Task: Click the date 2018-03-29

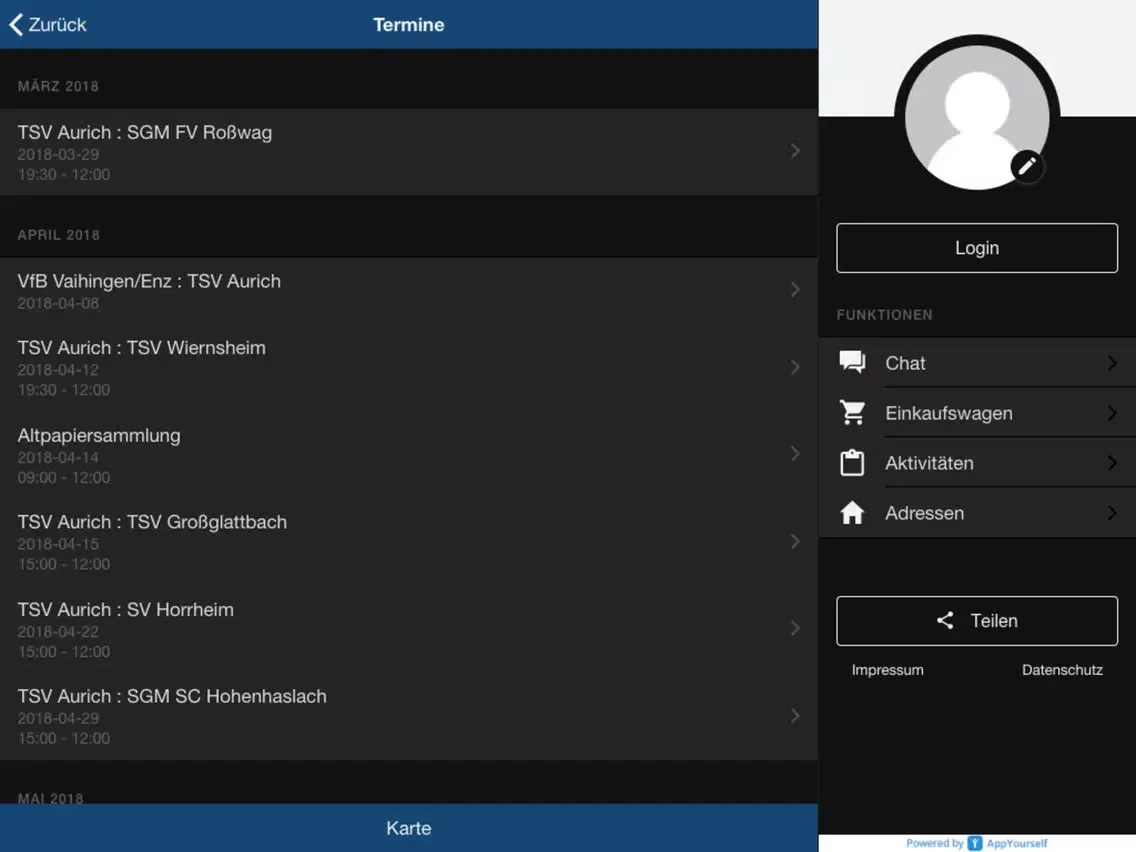Action: coord(58,154)
